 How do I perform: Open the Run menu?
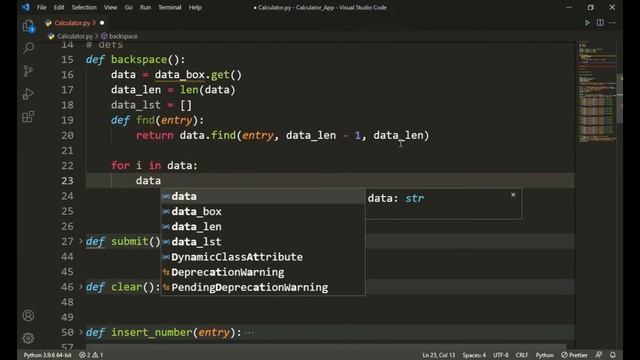click(x=145, y=7)
